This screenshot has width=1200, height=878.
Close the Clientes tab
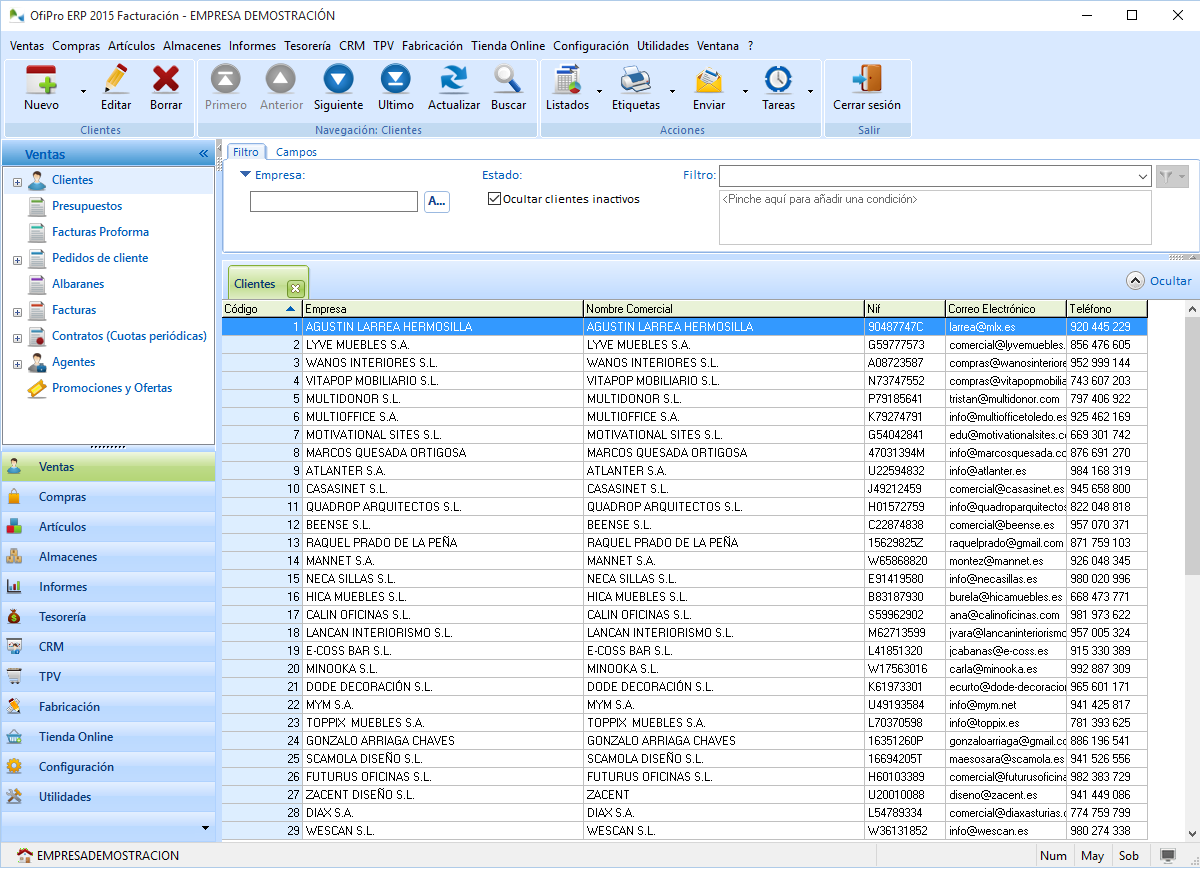pos(295,289)
